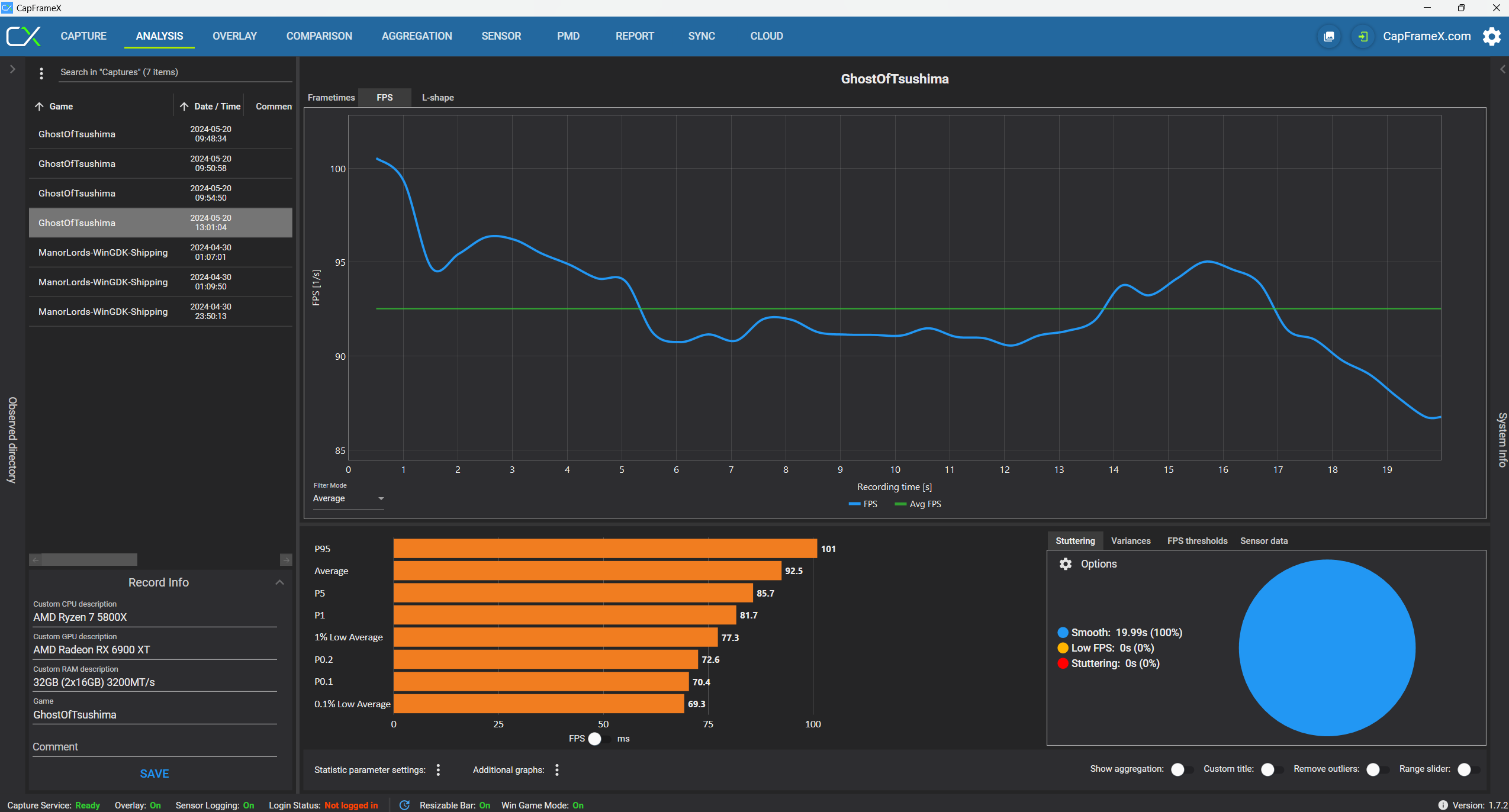Collapse the Record Info panel
1509x812 pixels.
[279, 582]
